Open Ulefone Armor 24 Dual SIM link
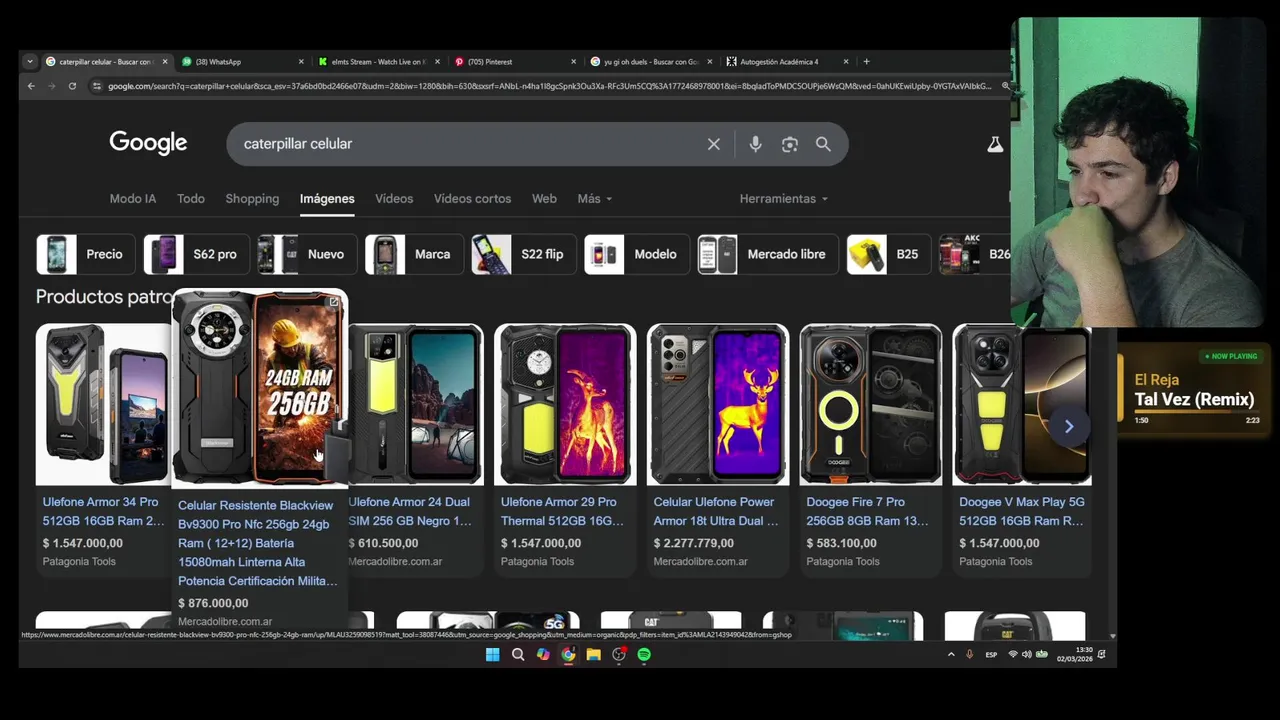 pos(410,511)
